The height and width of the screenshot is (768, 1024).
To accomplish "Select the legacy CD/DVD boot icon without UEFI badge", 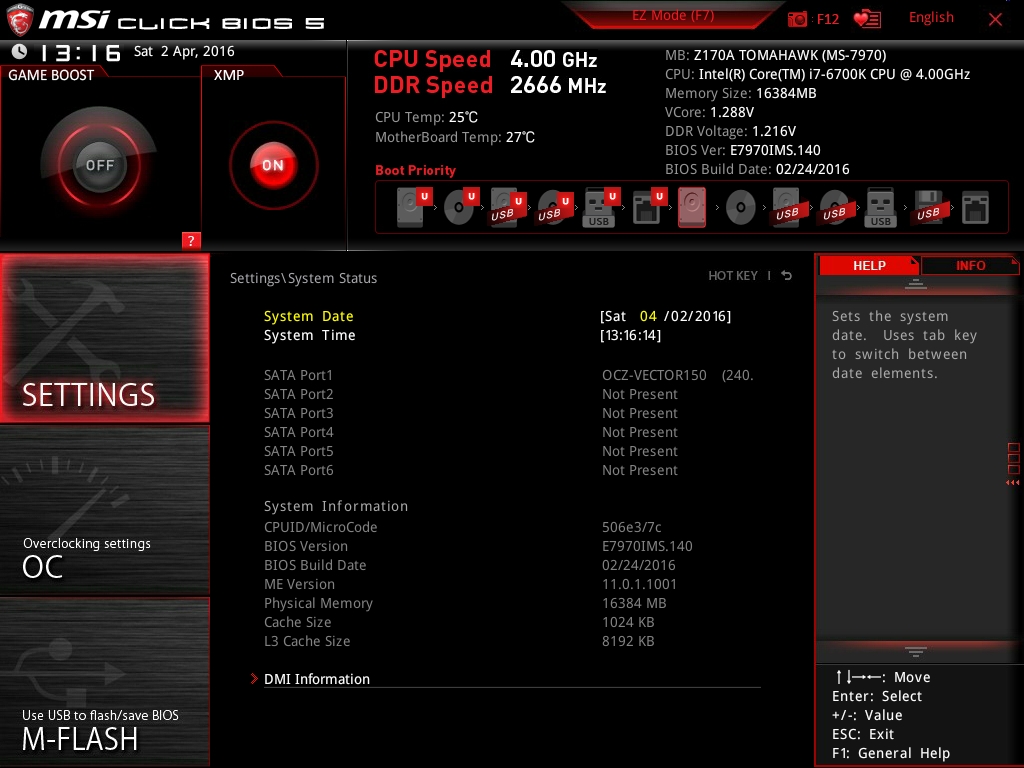I will pos(741,208).
